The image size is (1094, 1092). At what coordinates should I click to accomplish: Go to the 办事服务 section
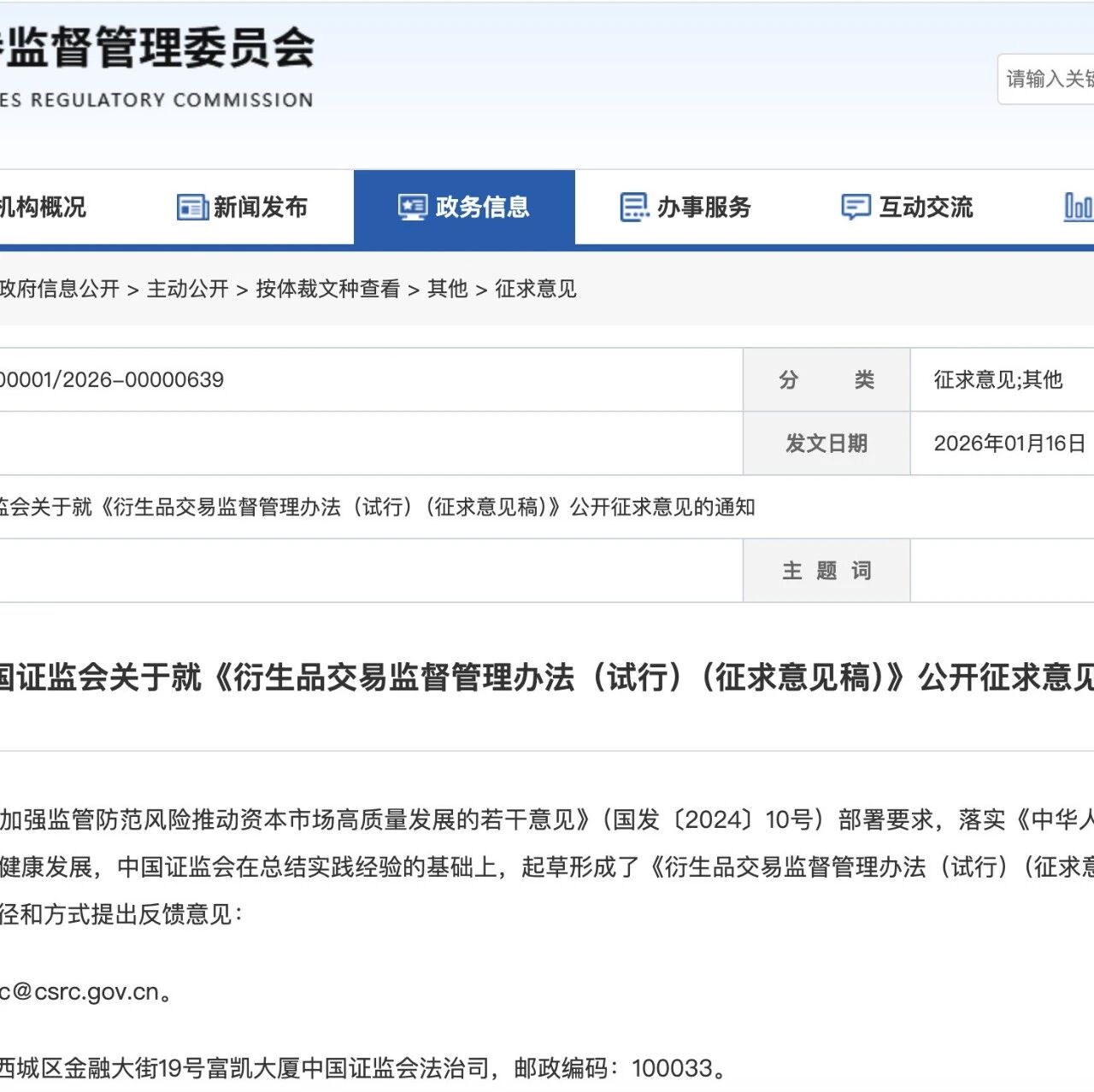pos(685,207)
